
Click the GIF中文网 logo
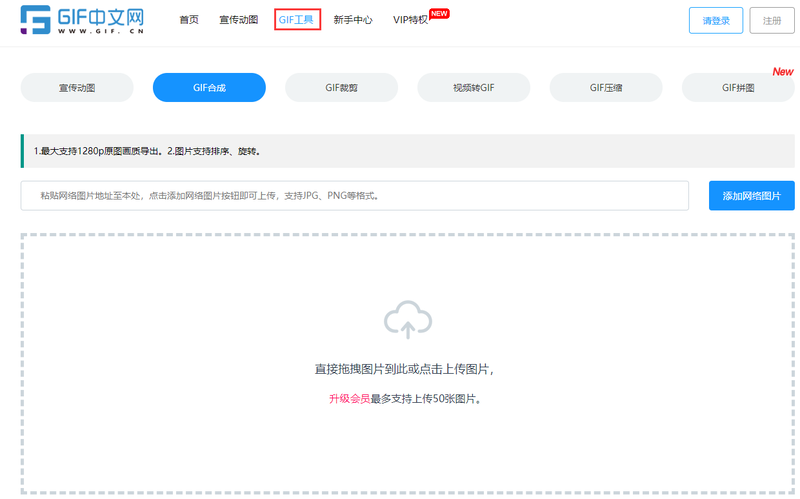point(82,20)
